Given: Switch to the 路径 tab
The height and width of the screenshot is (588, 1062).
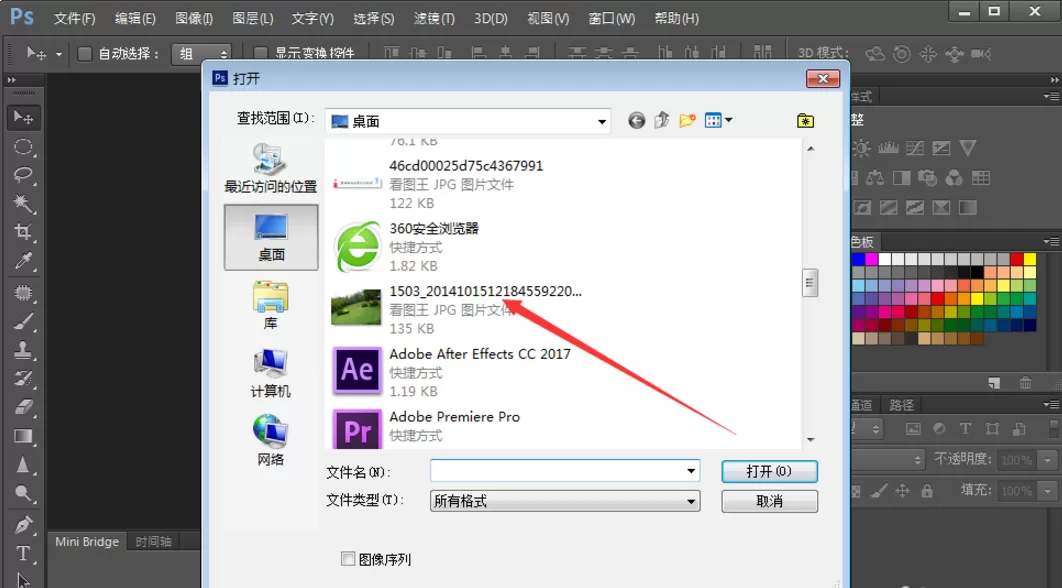Looking at the screenshot, I should (x=901, y=405).
